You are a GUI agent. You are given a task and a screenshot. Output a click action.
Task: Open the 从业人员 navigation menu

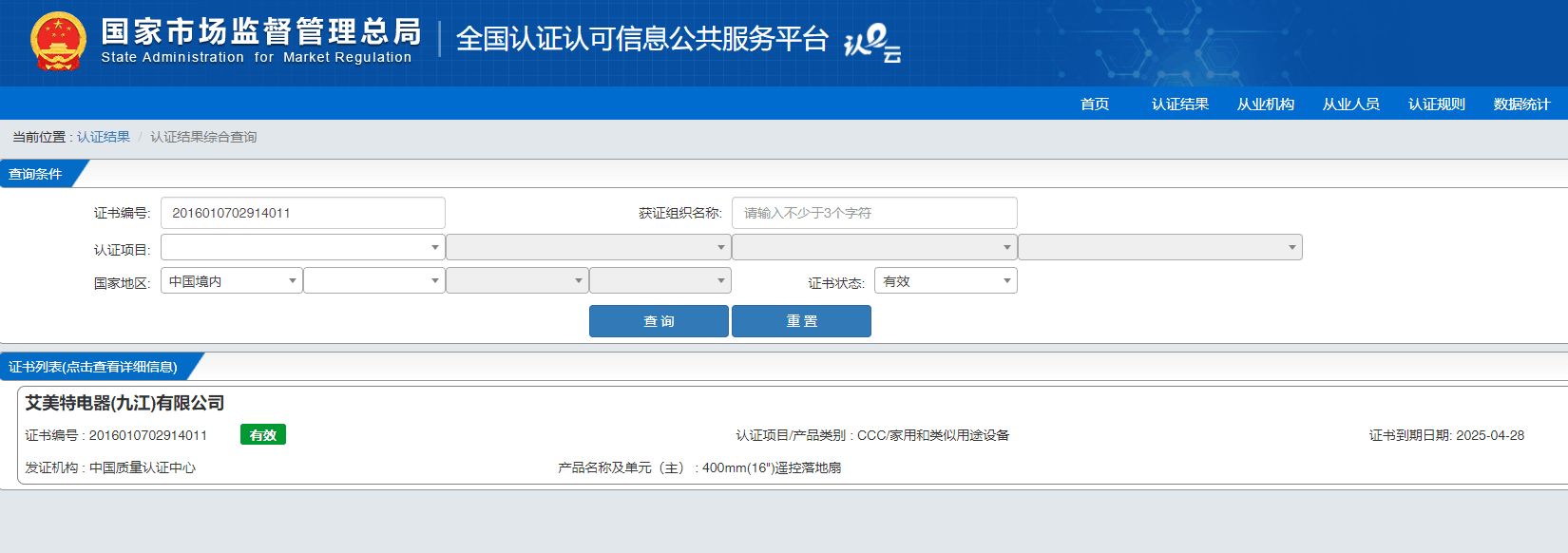click(x=1351, y=104)
